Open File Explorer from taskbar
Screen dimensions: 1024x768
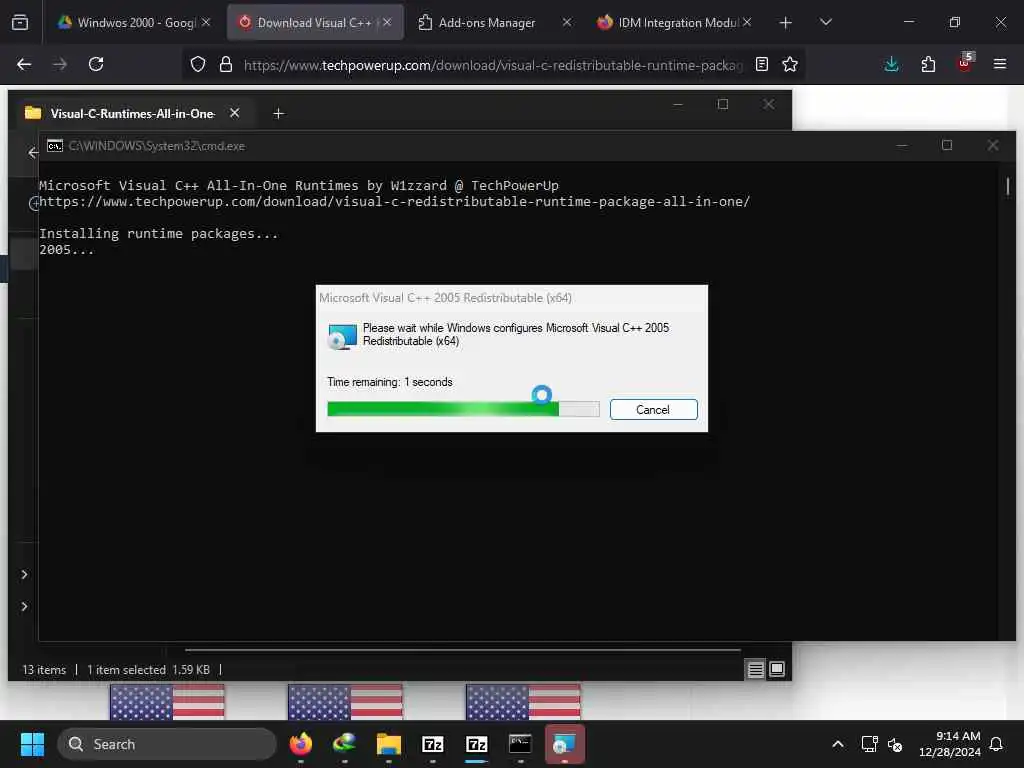click(389, 744)
